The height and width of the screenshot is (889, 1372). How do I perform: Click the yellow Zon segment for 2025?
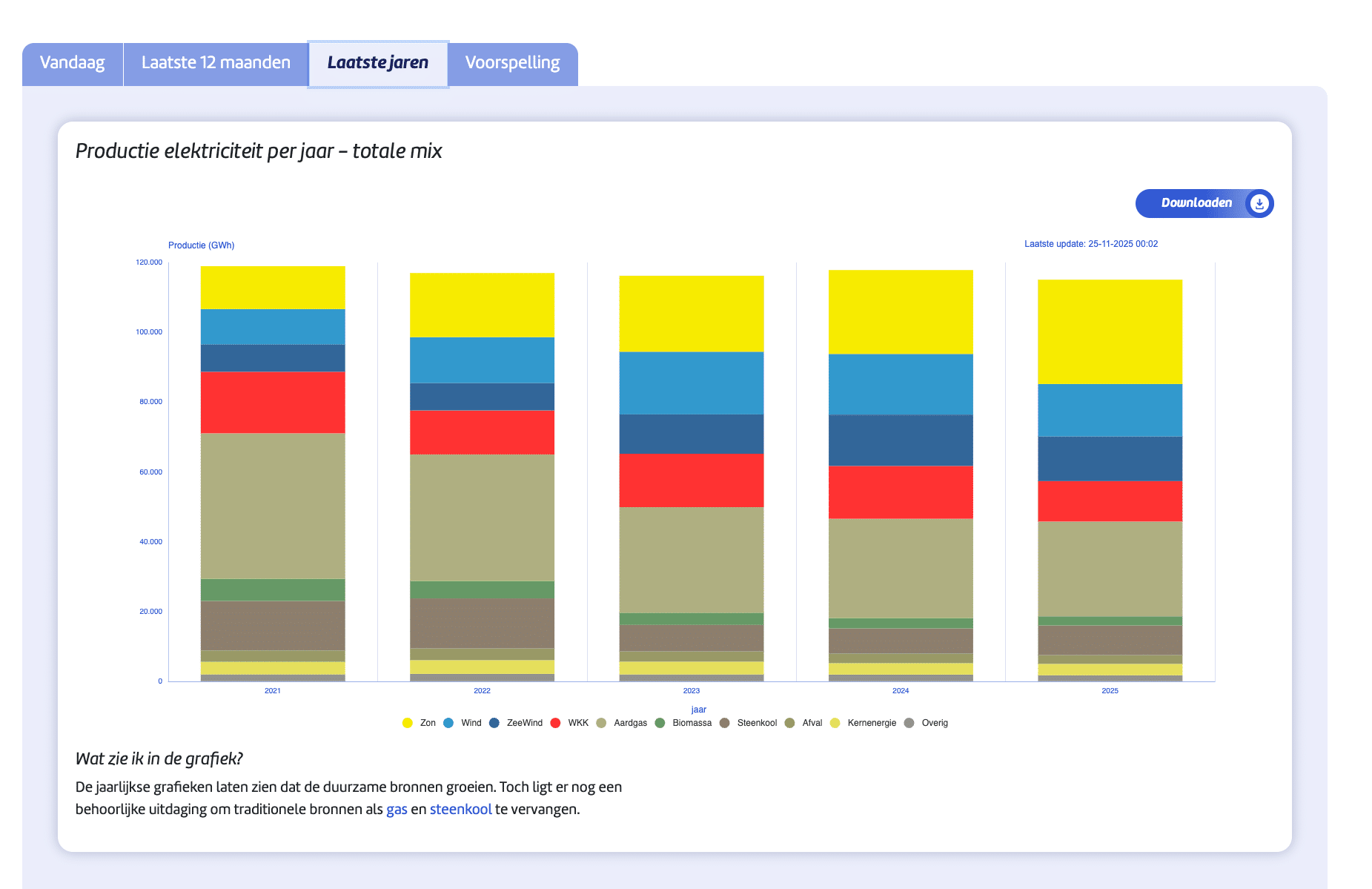pyautogui.click(x=1110, y=331)
